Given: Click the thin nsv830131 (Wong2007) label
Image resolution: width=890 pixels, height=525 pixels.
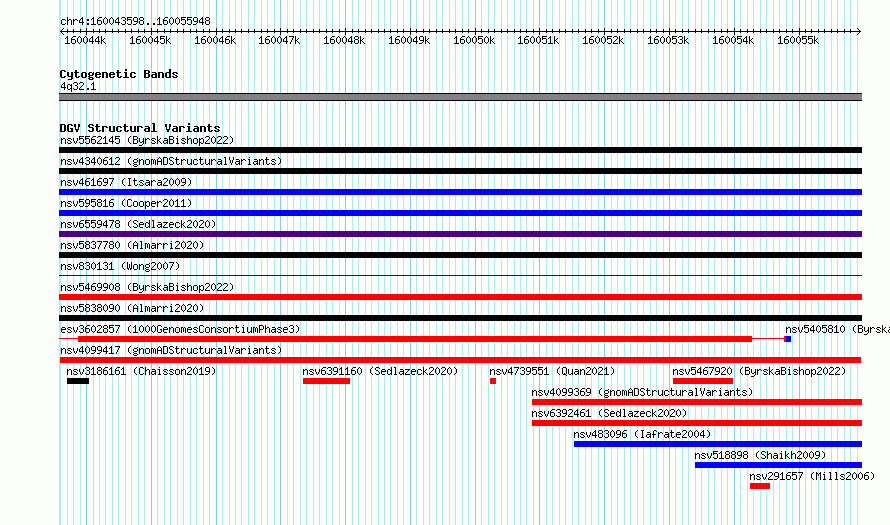Looking at the screenshot, I should 120,266.
